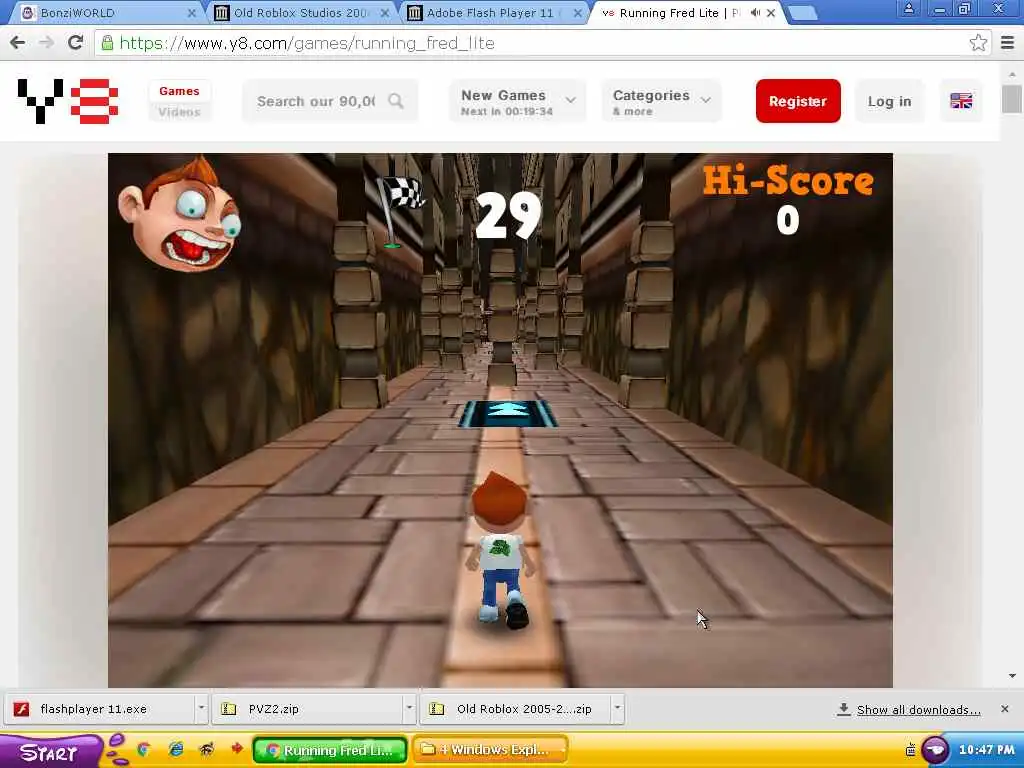This screenshot has height=768, width=1024.
Task: Open options arrow for PVZ2.zip download
Action: (x=409, y=708)
